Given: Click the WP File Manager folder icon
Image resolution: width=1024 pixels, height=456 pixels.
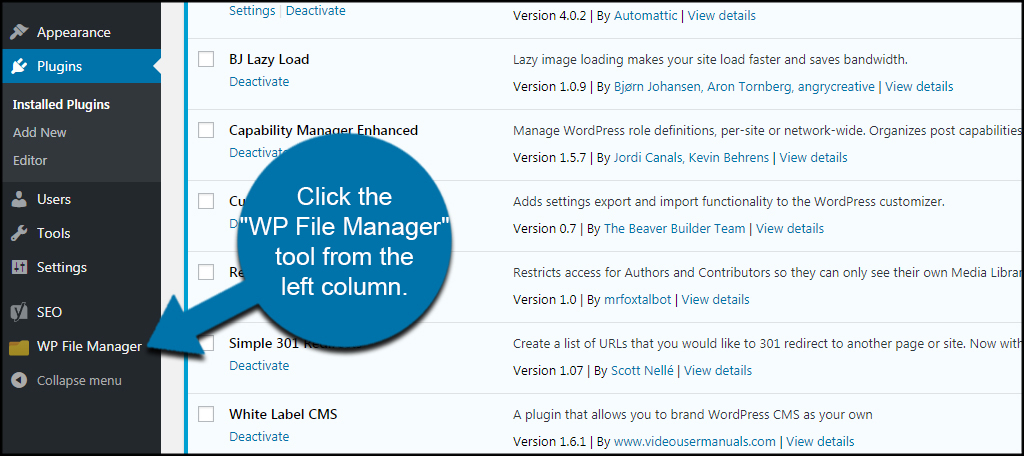Looking at the screenshot, I should 19,347.
